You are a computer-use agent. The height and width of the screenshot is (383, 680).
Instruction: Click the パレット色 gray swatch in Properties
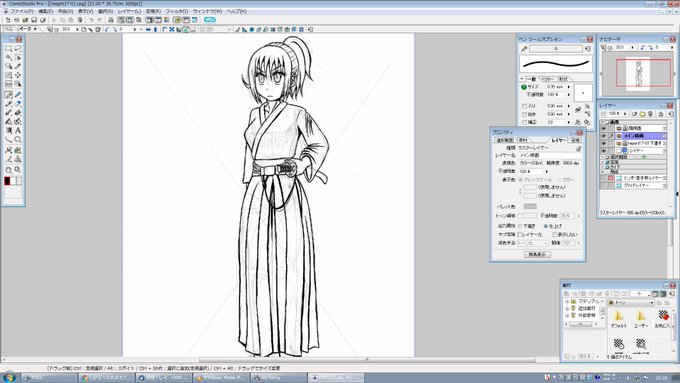[x=530, y=206]
